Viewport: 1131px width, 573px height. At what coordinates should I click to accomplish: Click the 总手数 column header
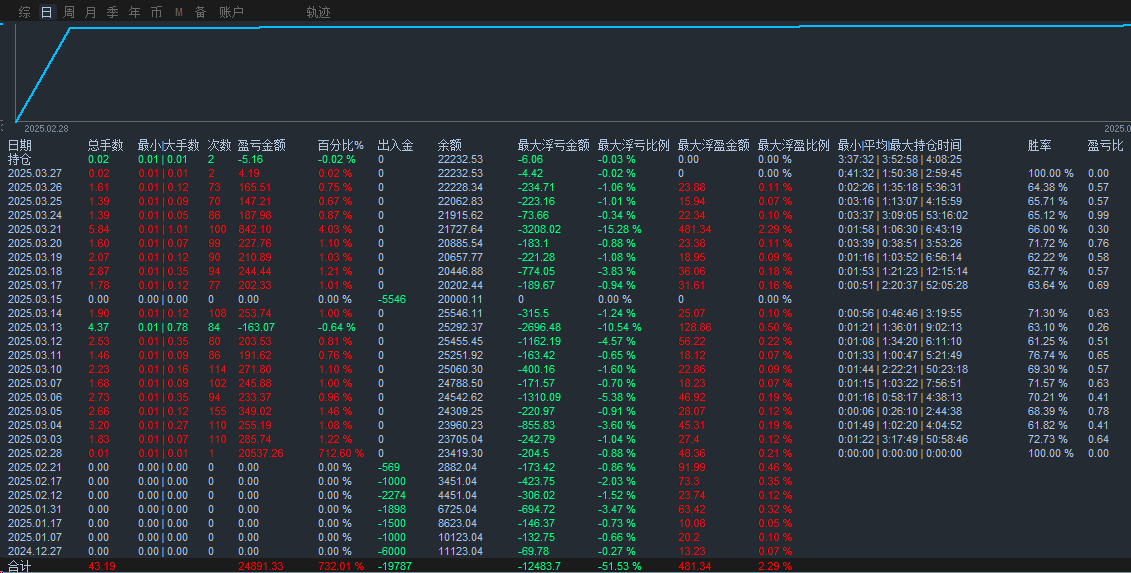coord(105,145)
